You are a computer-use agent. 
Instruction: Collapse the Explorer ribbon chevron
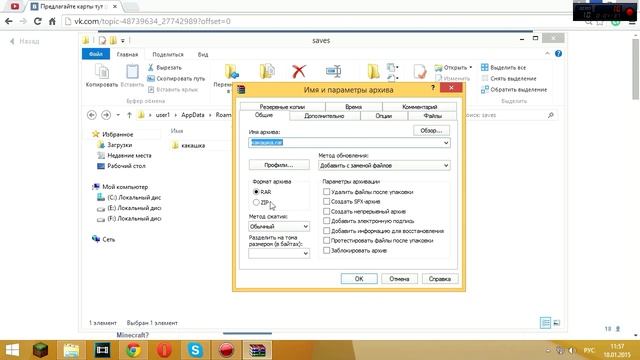tap(547, 53)
